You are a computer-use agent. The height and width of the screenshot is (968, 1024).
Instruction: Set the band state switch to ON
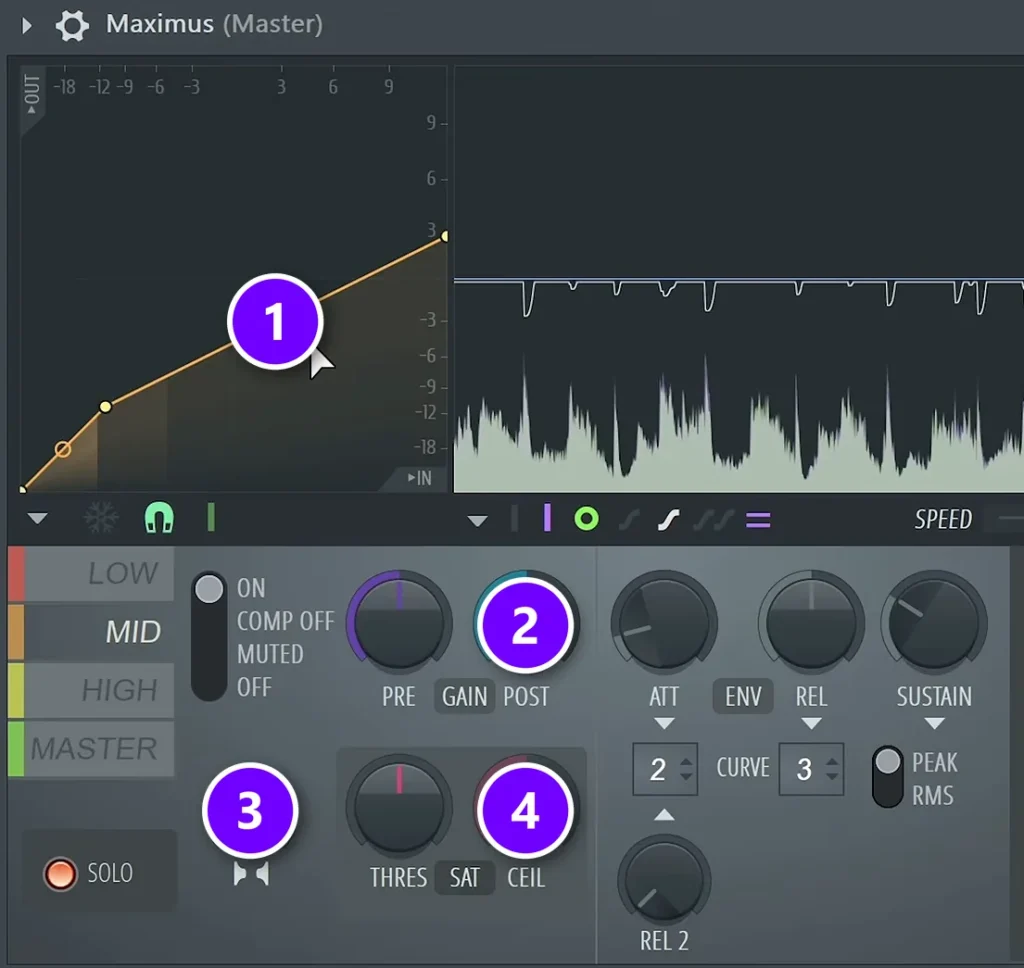coord(251,589)
